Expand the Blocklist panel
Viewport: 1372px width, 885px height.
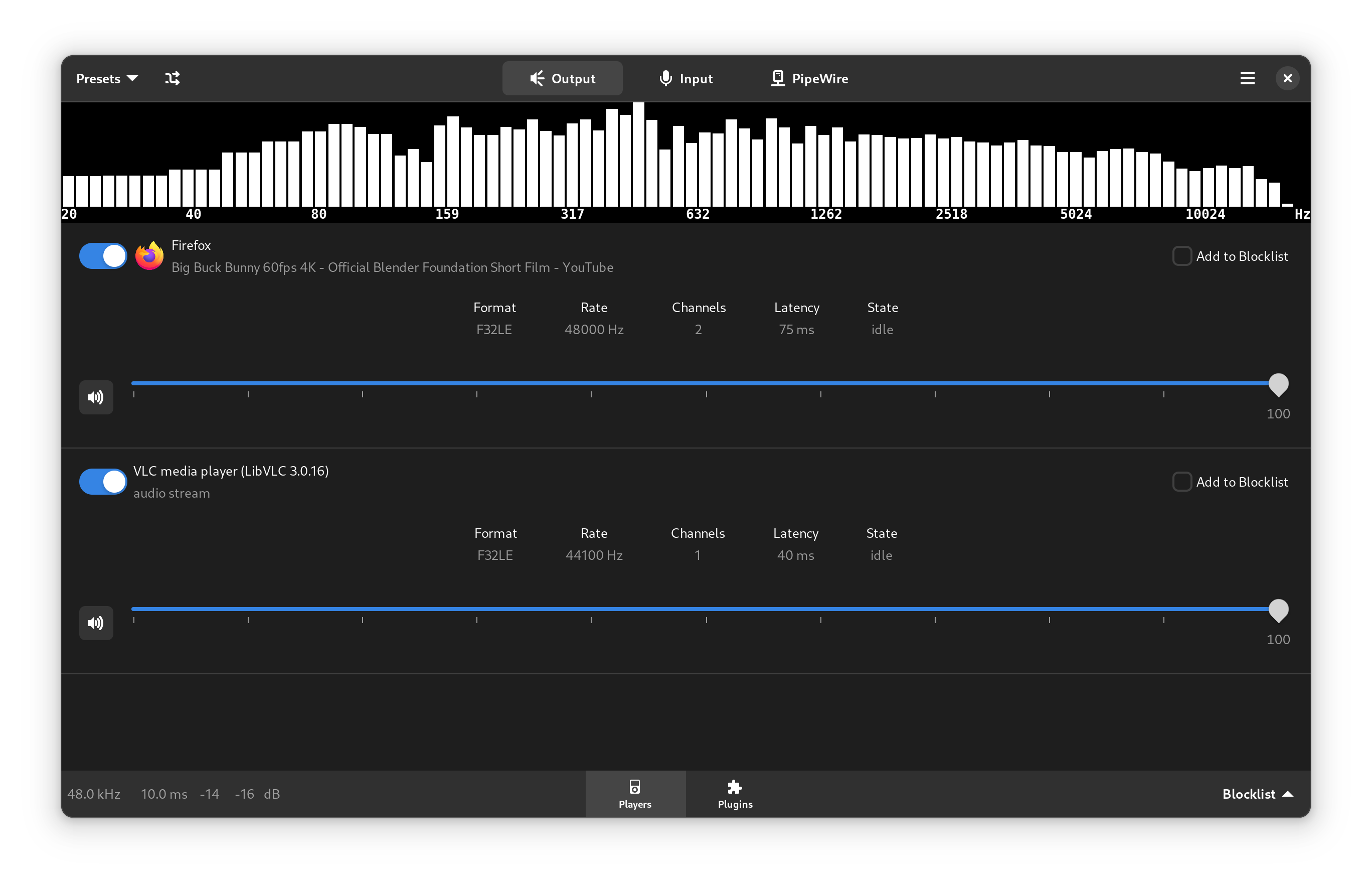click(x=1256, y=793)
